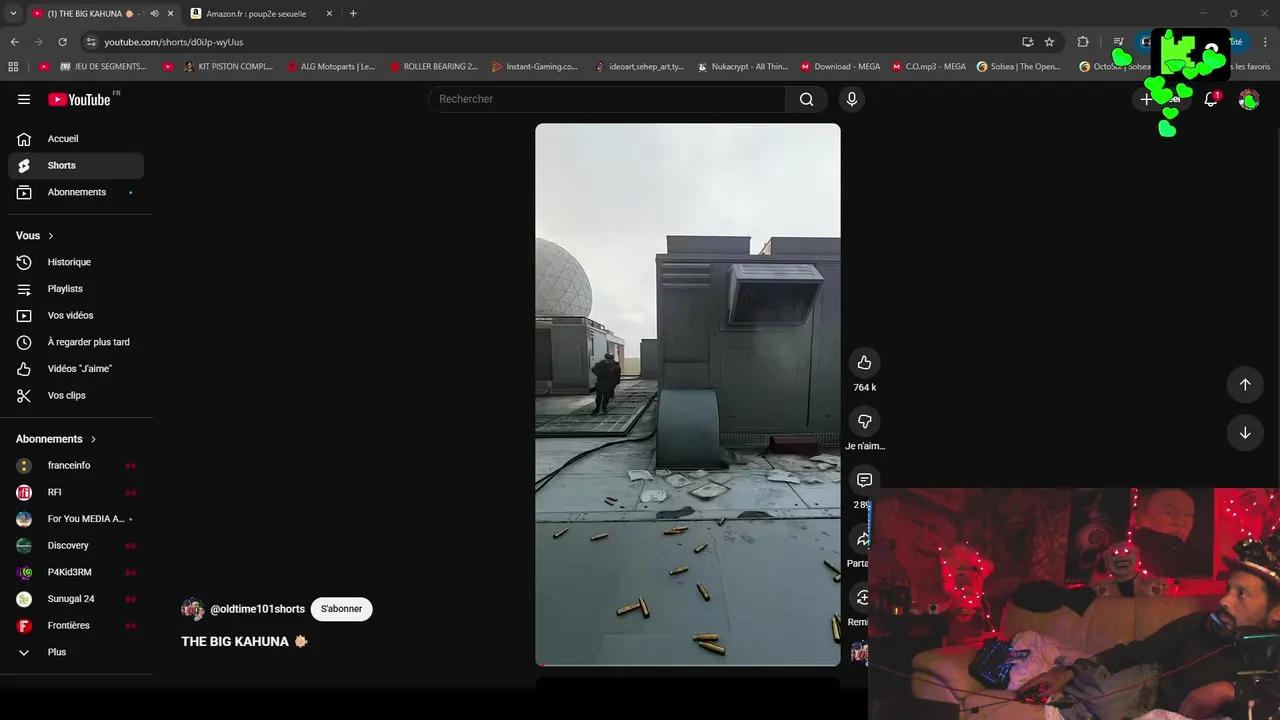Open the browser extensions puzzle icon
This screenshot has height=720, width=1280.
coord(1083,42)
